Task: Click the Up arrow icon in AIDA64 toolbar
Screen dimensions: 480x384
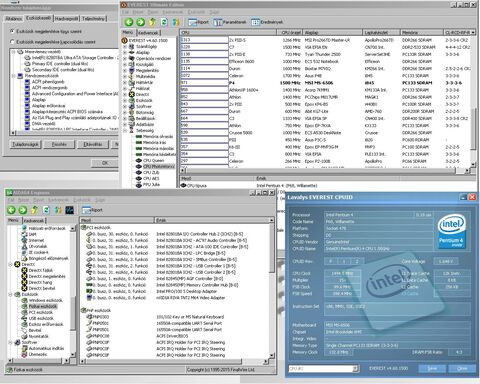Action: tap(34, 210)
